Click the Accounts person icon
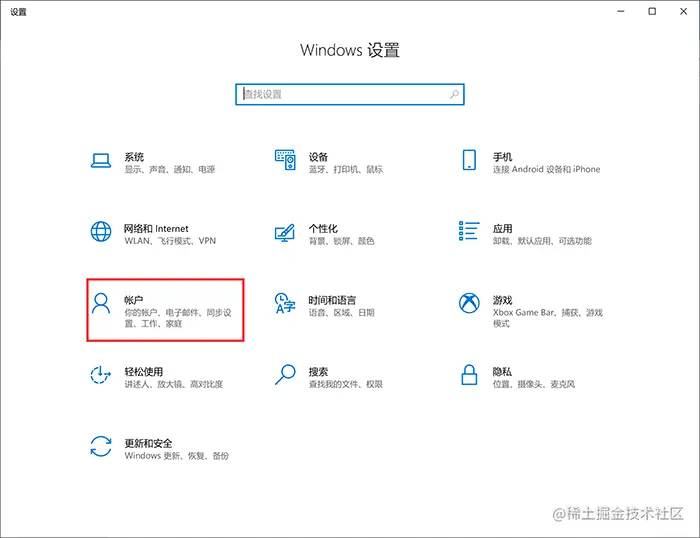The width and height of the screenshot is (700, 538). pos(101,304)
